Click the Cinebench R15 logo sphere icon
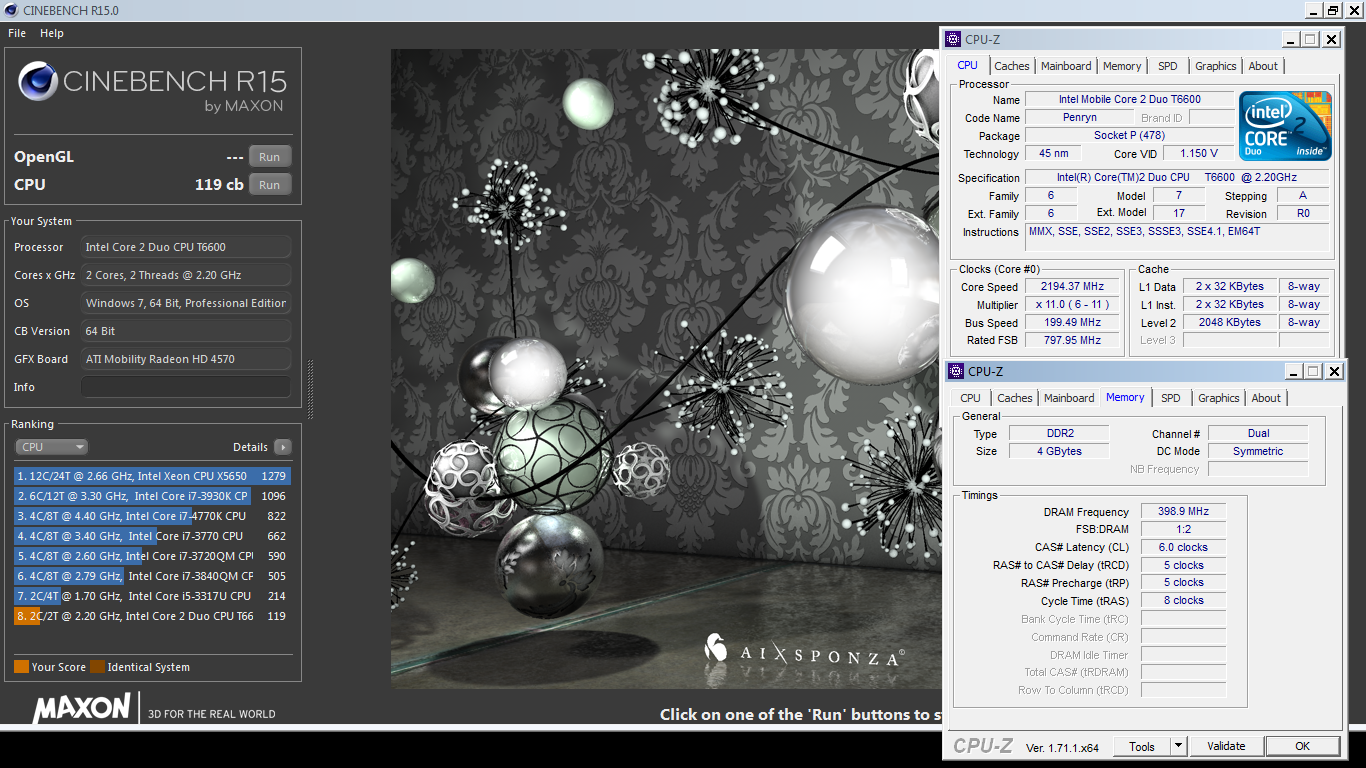The width and height of the screenshot is (1366, 768). click(x=37, y=81)
